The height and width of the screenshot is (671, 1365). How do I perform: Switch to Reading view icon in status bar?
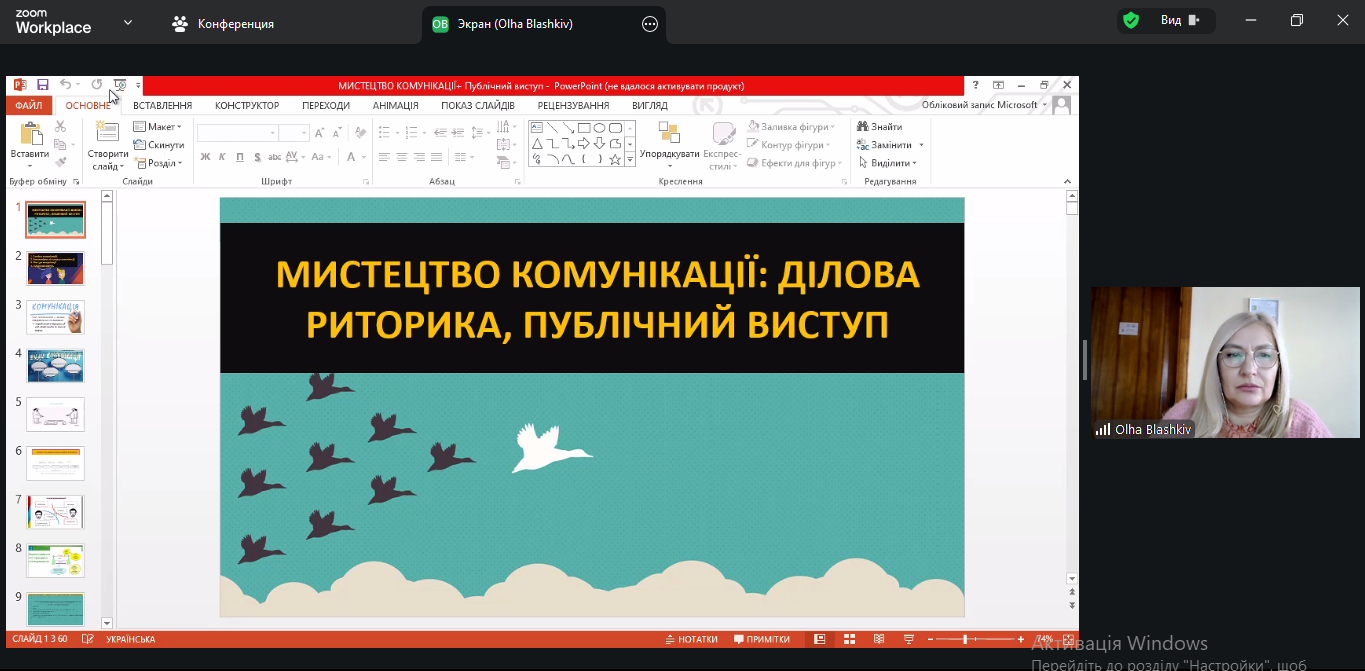[879, 639]
